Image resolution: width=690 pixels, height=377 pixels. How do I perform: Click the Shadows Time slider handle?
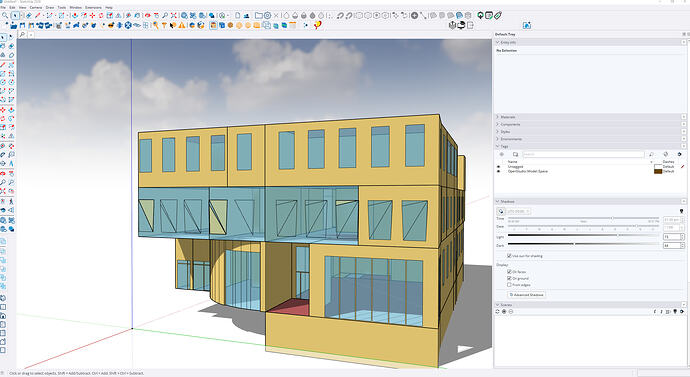pyautogui.click(x=612, y=218)
